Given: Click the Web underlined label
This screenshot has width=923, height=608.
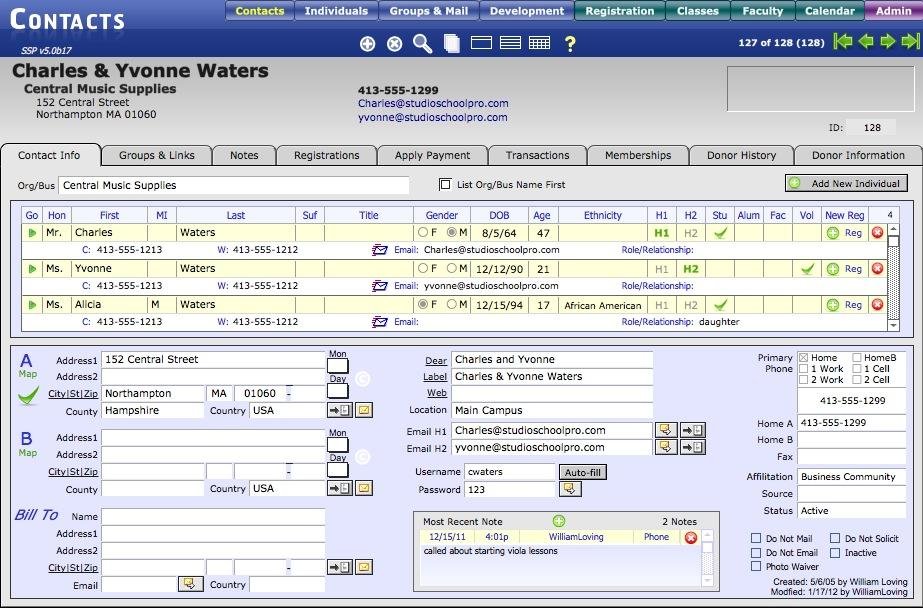Looking at the screenshot, I should (x=437, y=393).
